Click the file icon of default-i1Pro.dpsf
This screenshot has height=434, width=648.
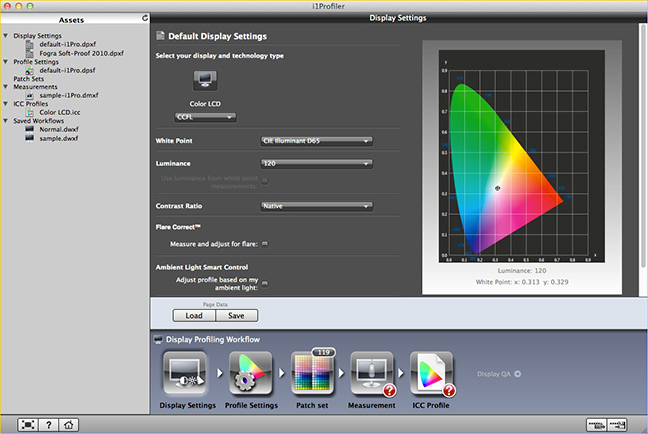coord(30,71)
